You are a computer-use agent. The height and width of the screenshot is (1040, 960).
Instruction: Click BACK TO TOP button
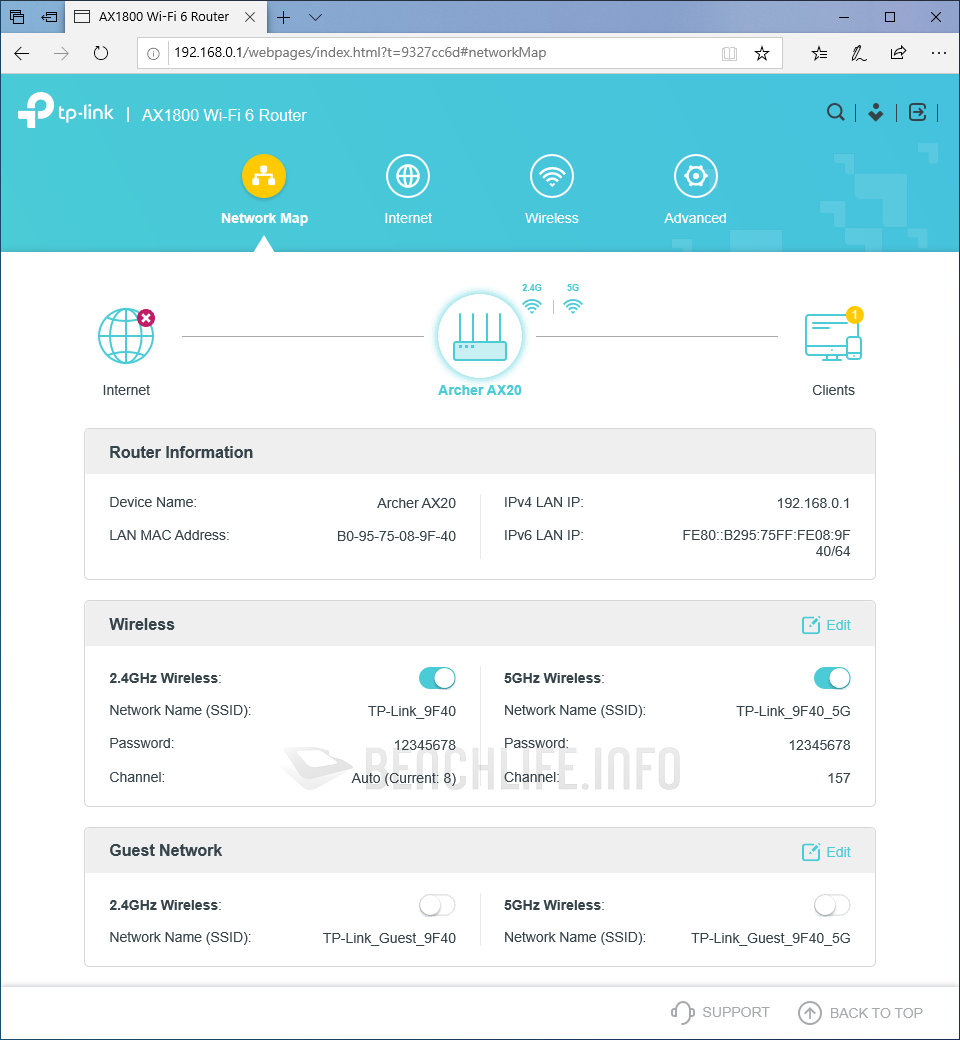(860, 1013)
